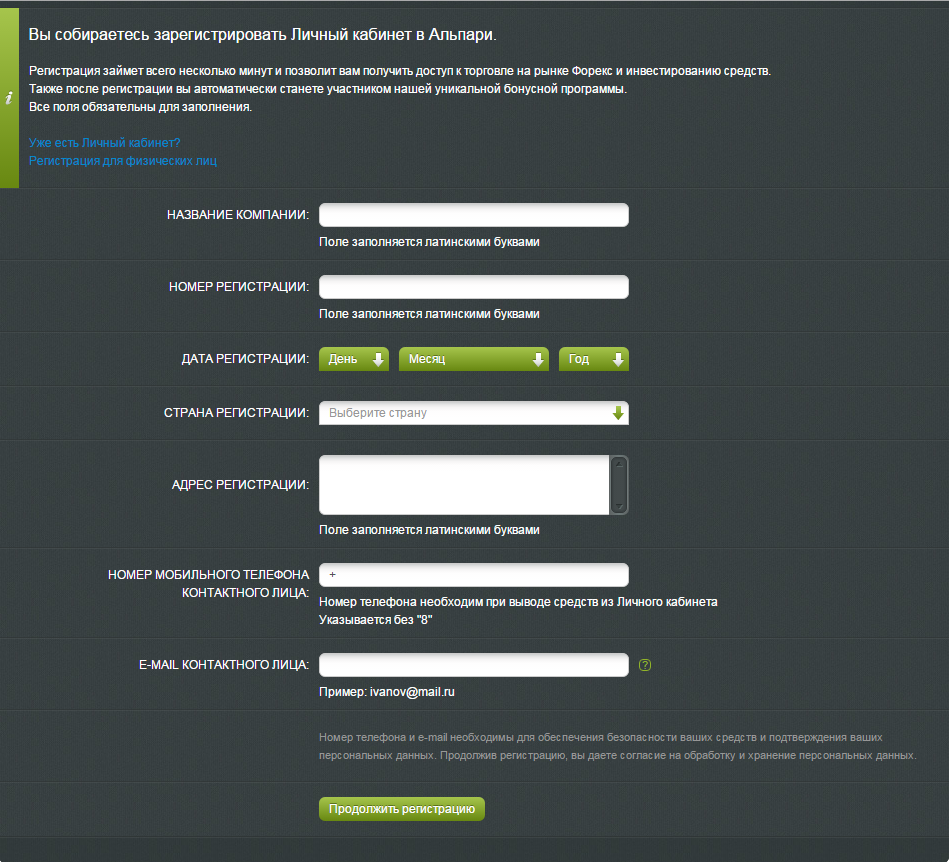Expand the 'Выберите страну' country dropdown
This screenshot has height=862, width=949.
[473, 413]
